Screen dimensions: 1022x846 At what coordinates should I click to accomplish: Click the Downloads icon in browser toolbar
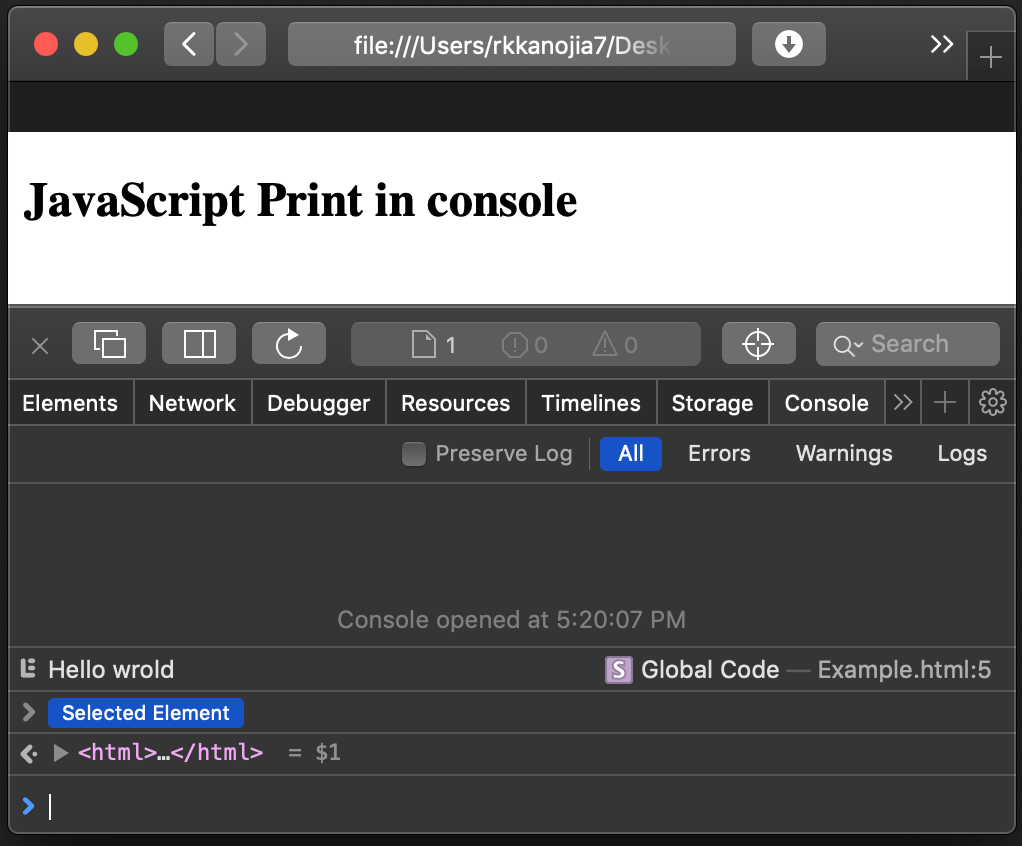coord(788,43)
